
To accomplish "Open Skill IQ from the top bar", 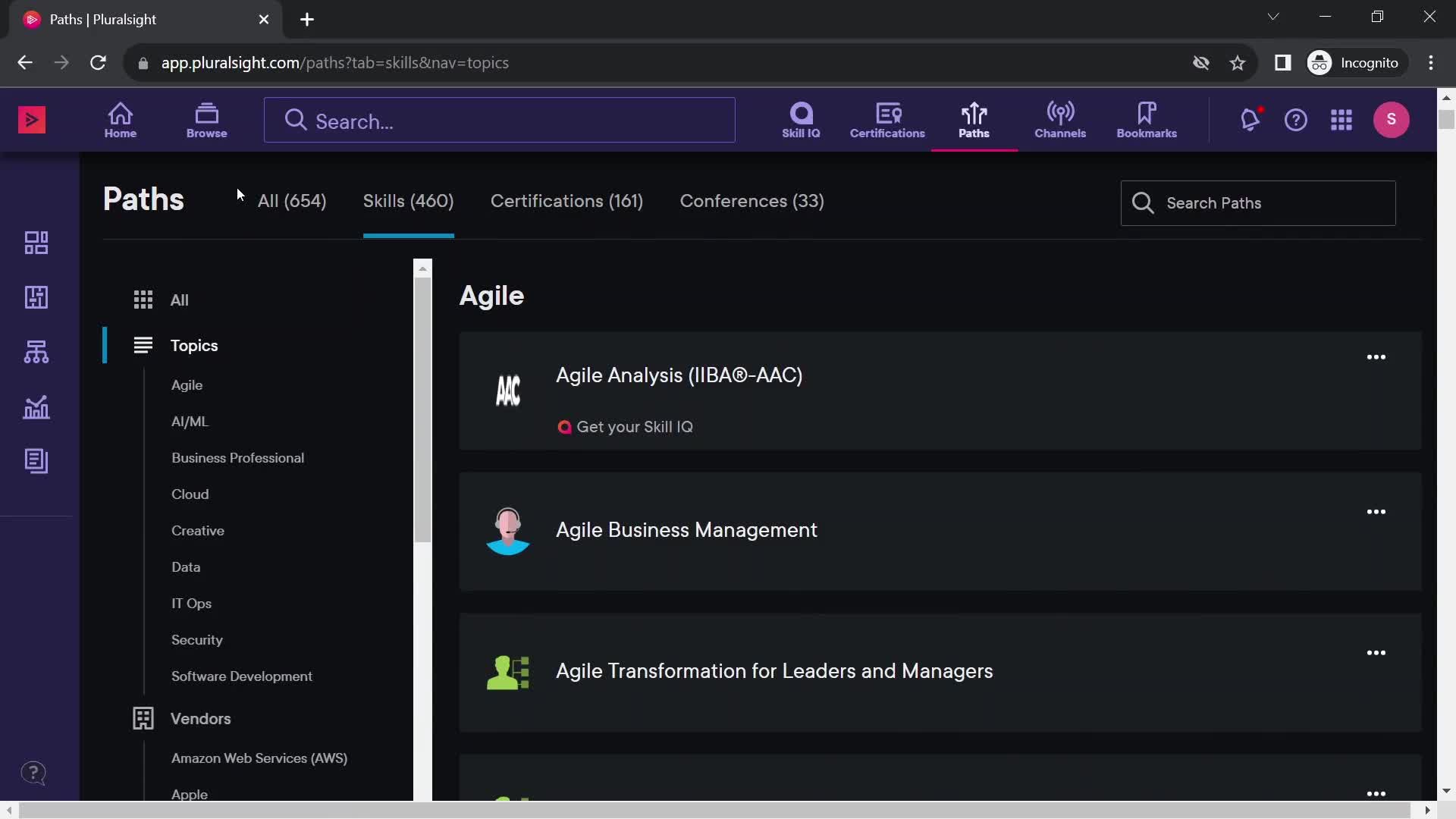I will tap(801, 120).
